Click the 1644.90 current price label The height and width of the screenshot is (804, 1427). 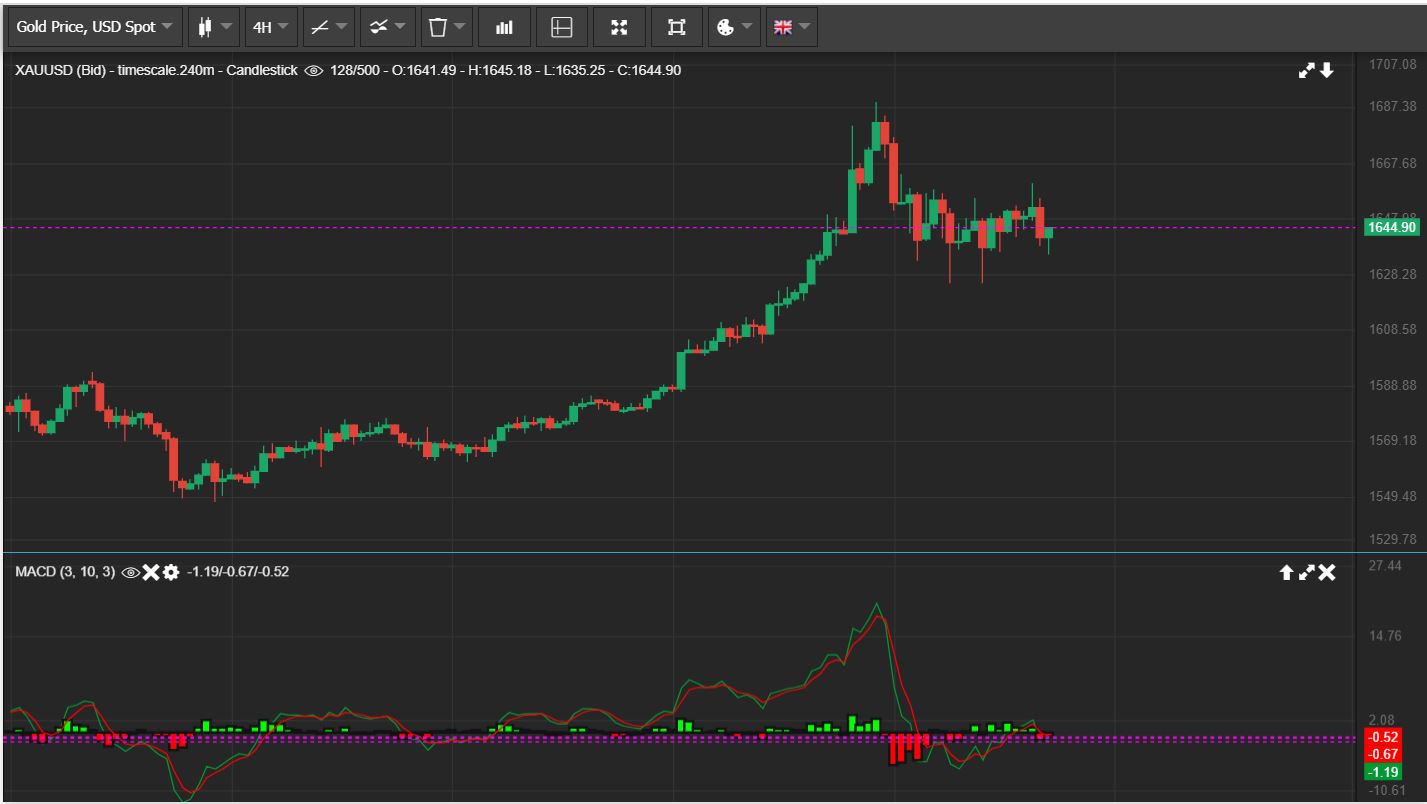click(1390, 228)
